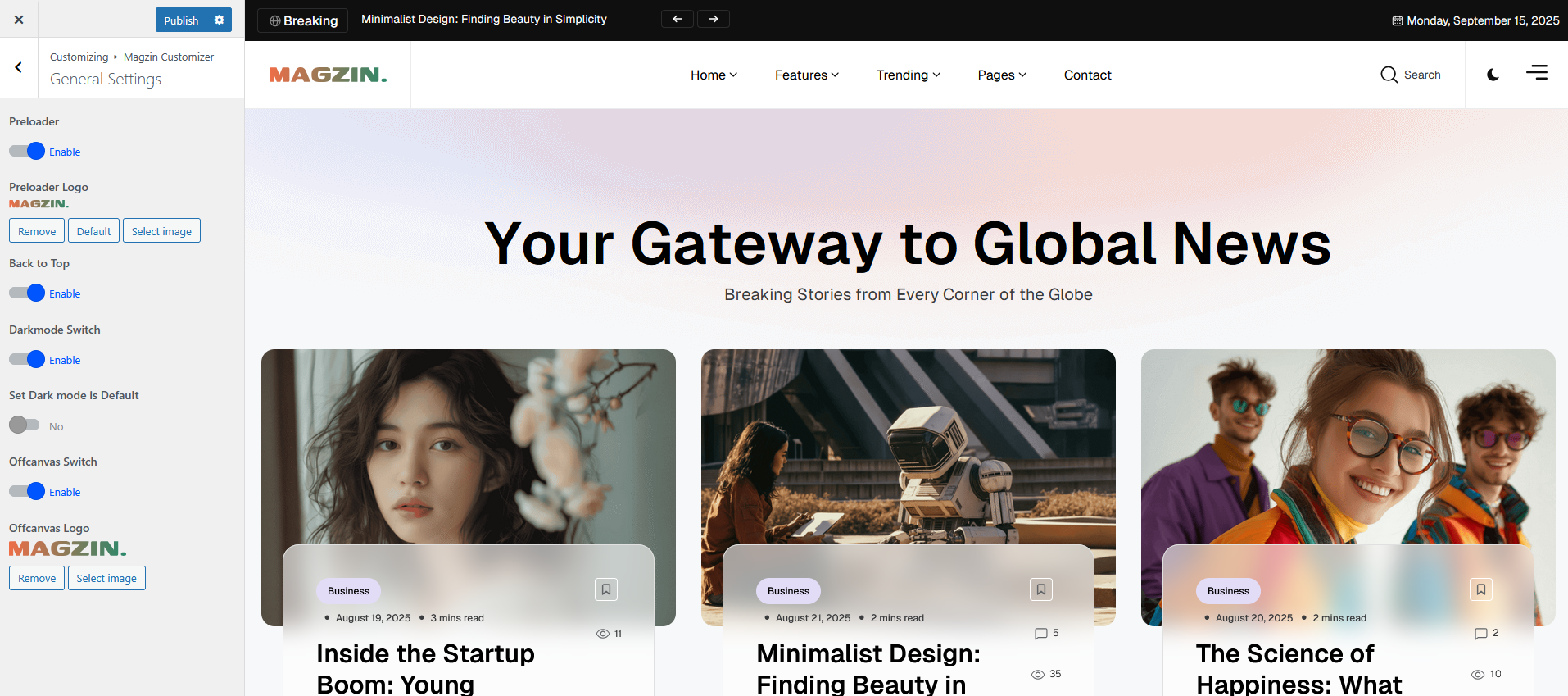Go to previous breaking news arrow
1568x696 pixels.
point(678,19)
